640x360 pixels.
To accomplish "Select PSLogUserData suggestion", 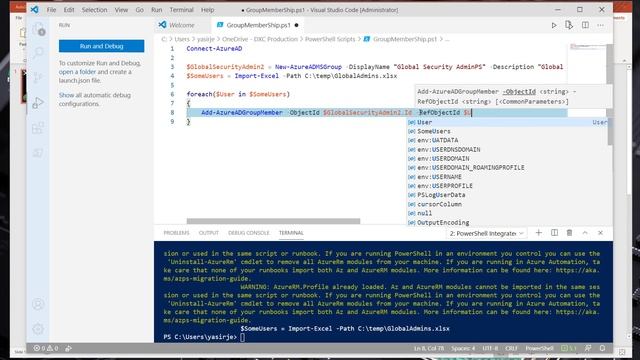I will tap(507, 195).
